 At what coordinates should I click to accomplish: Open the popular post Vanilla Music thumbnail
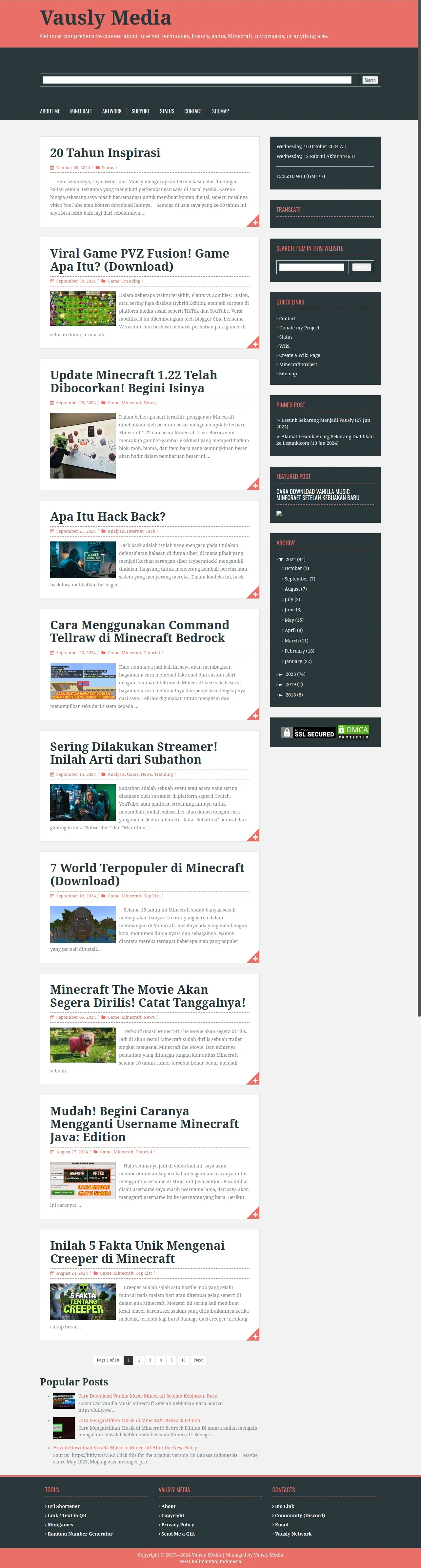coord(64,1401)
